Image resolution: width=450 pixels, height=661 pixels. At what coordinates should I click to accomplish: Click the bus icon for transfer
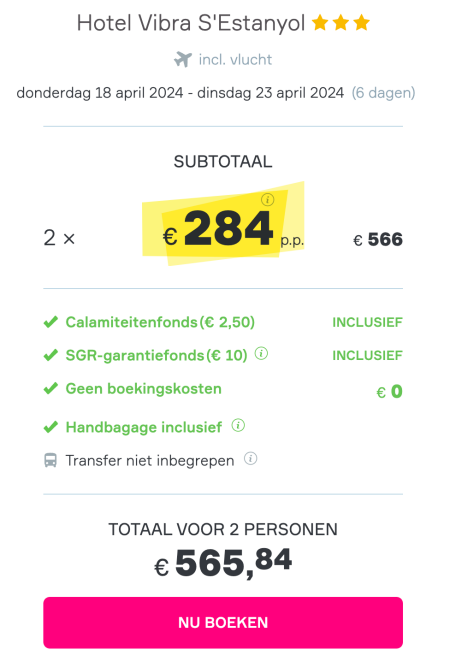pos(50,460)
